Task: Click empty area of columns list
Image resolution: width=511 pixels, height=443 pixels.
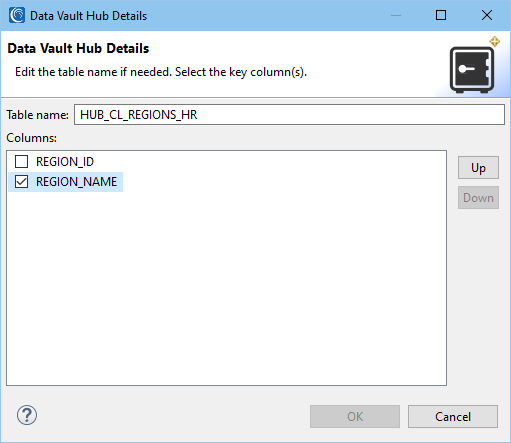Action: (227, 287)
